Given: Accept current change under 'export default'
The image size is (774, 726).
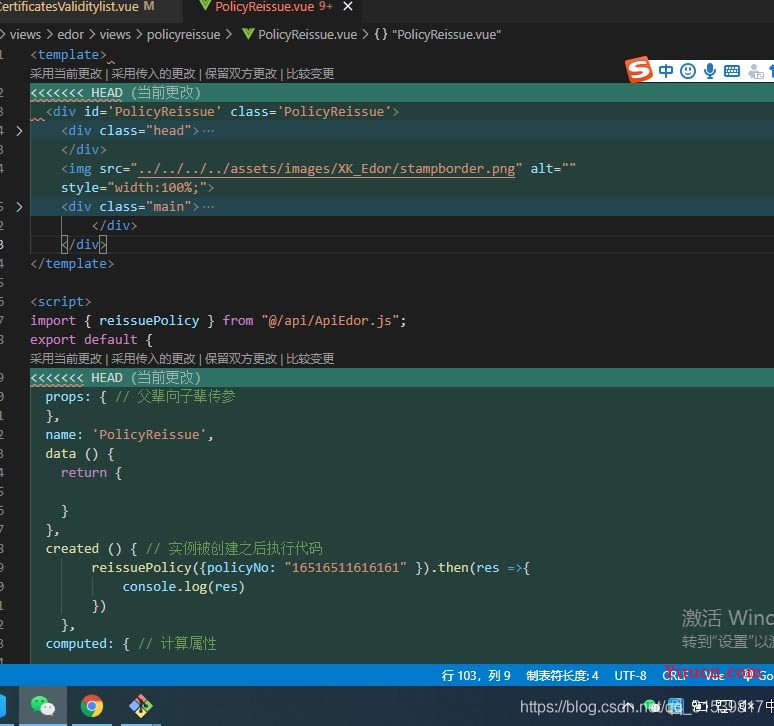Looking at the screenshot, I should pos(66,358).
